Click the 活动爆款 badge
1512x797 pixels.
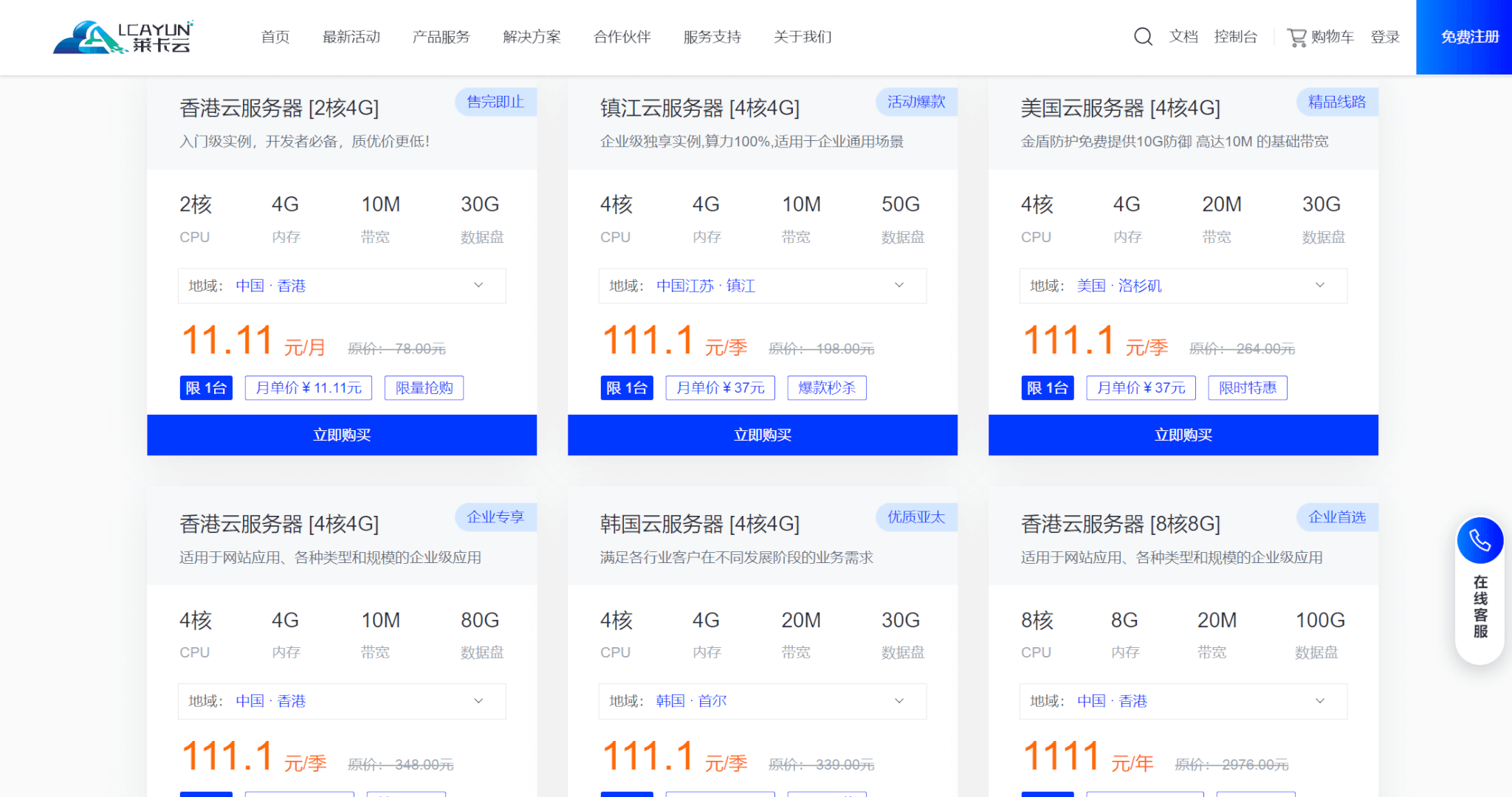click(x=916, y=102)
